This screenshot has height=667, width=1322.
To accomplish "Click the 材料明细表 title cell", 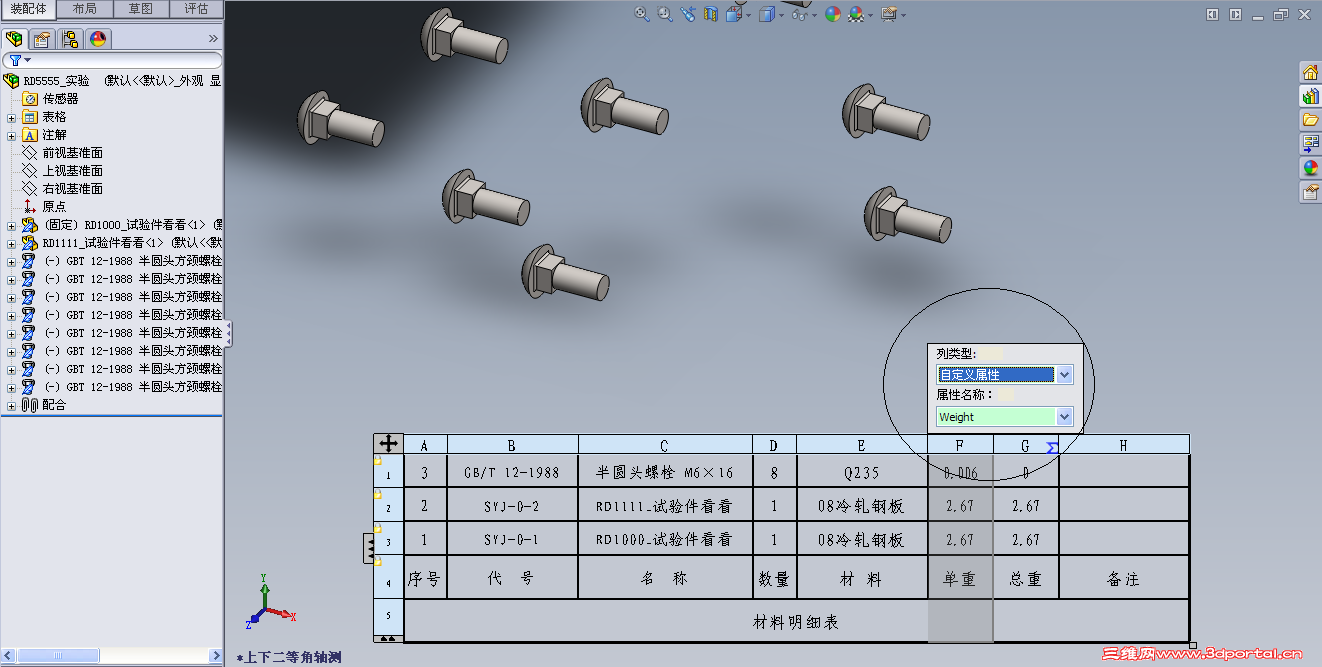I will (x=796, y=621).
